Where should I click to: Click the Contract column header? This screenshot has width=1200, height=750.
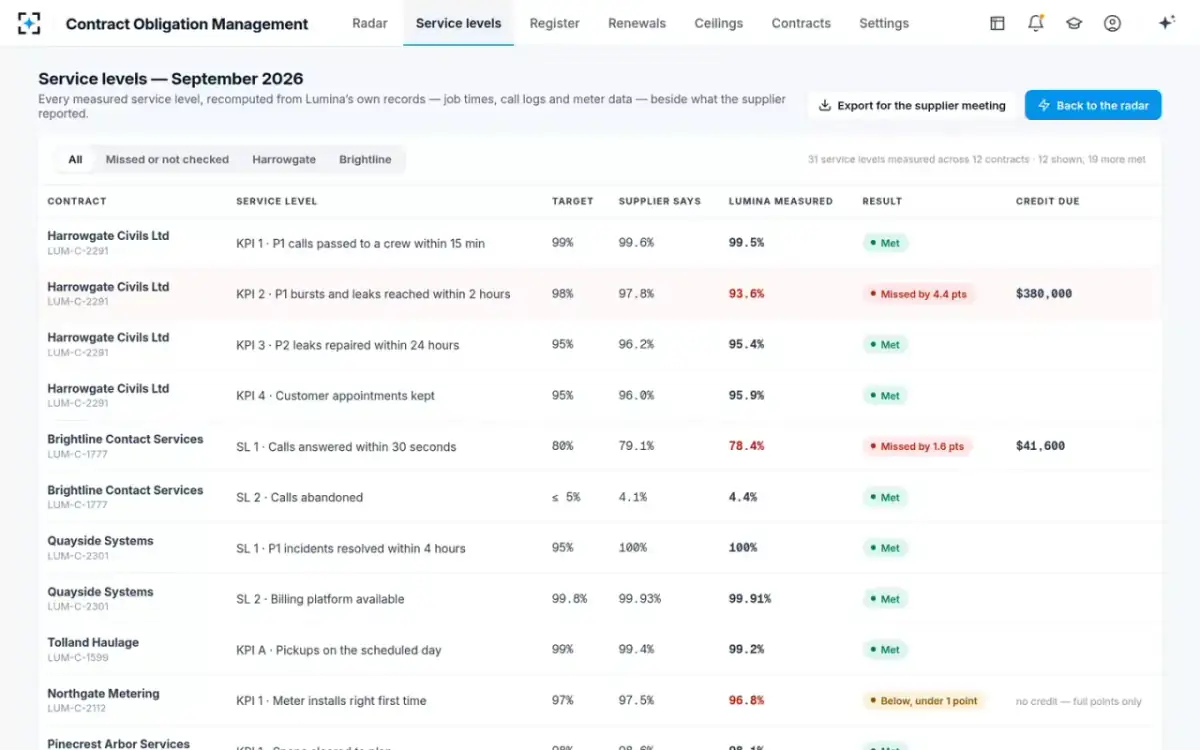(x=77, y=201)
